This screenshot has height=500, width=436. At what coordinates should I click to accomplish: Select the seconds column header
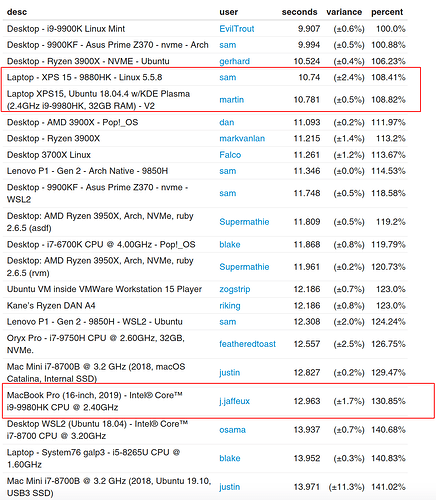tap(299, 12)
